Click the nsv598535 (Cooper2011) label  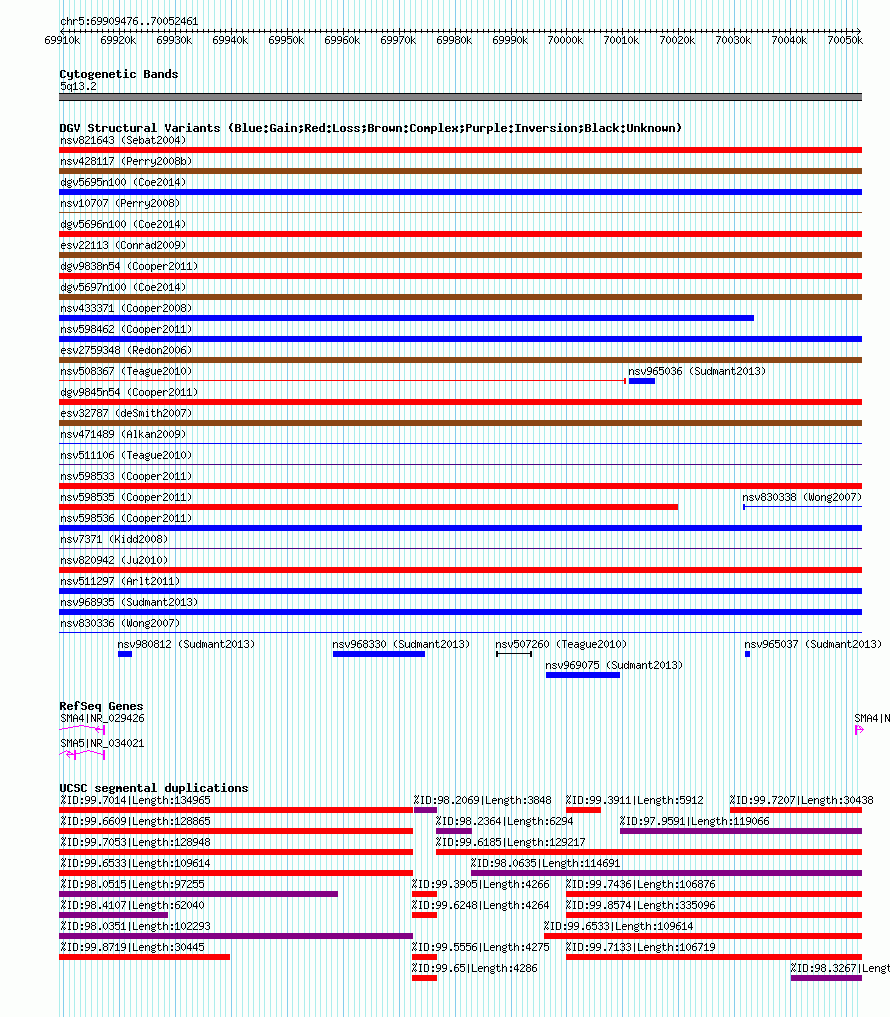[126, 497]
